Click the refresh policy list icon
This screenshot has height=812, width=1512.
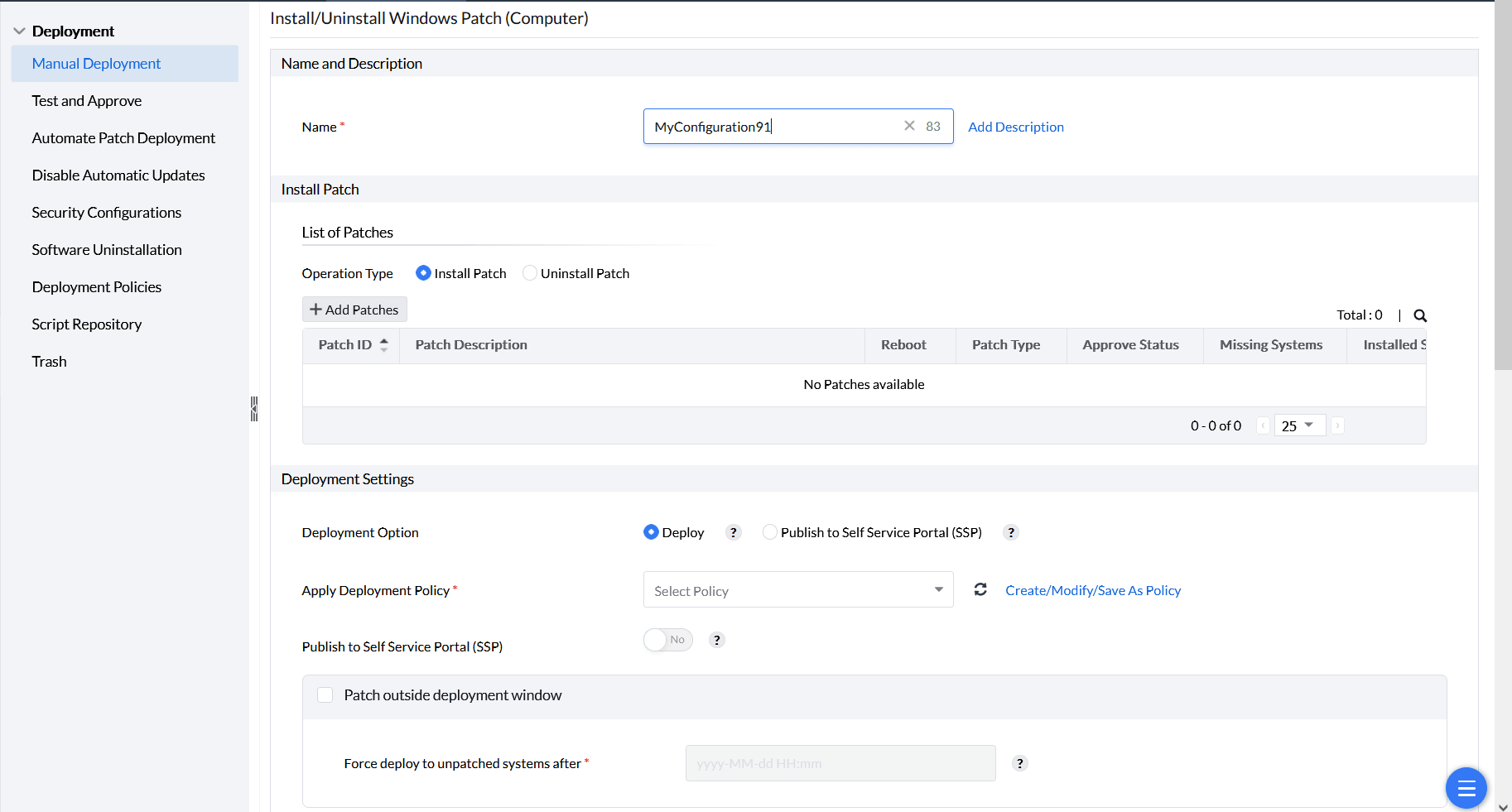980,589
